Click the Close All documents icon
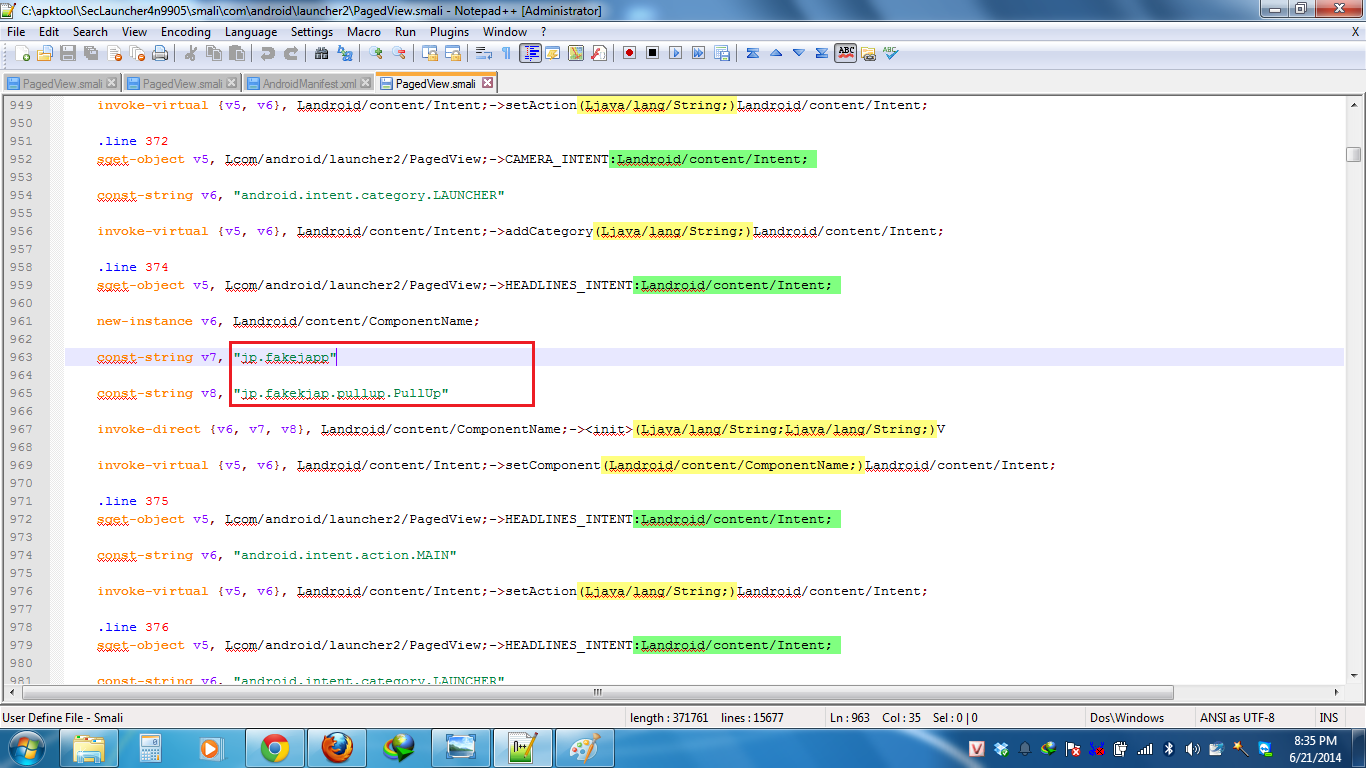Image resolution: width=1366 pixels, height=768 pixels. coord(137,53)
